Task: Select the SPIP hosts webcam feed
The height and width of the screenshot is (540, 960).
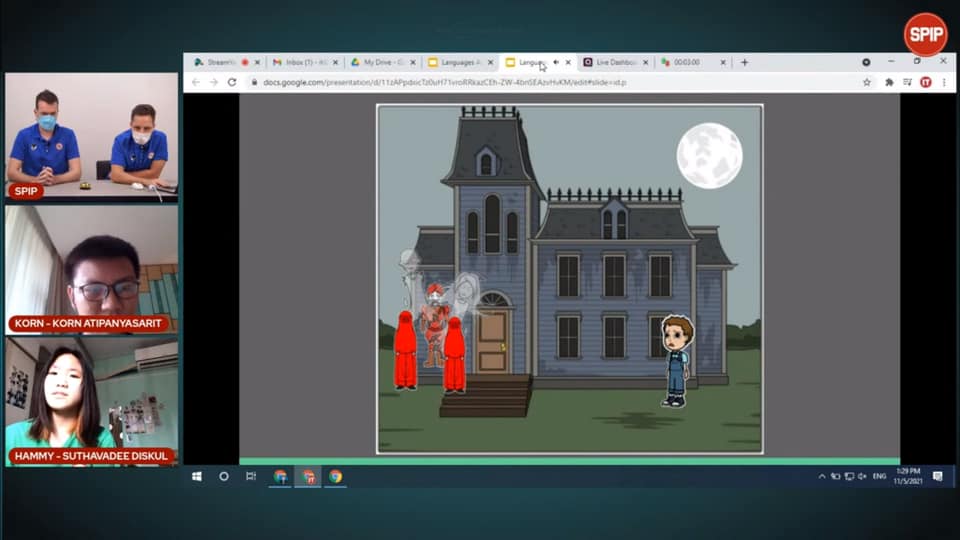Action: 92,137
